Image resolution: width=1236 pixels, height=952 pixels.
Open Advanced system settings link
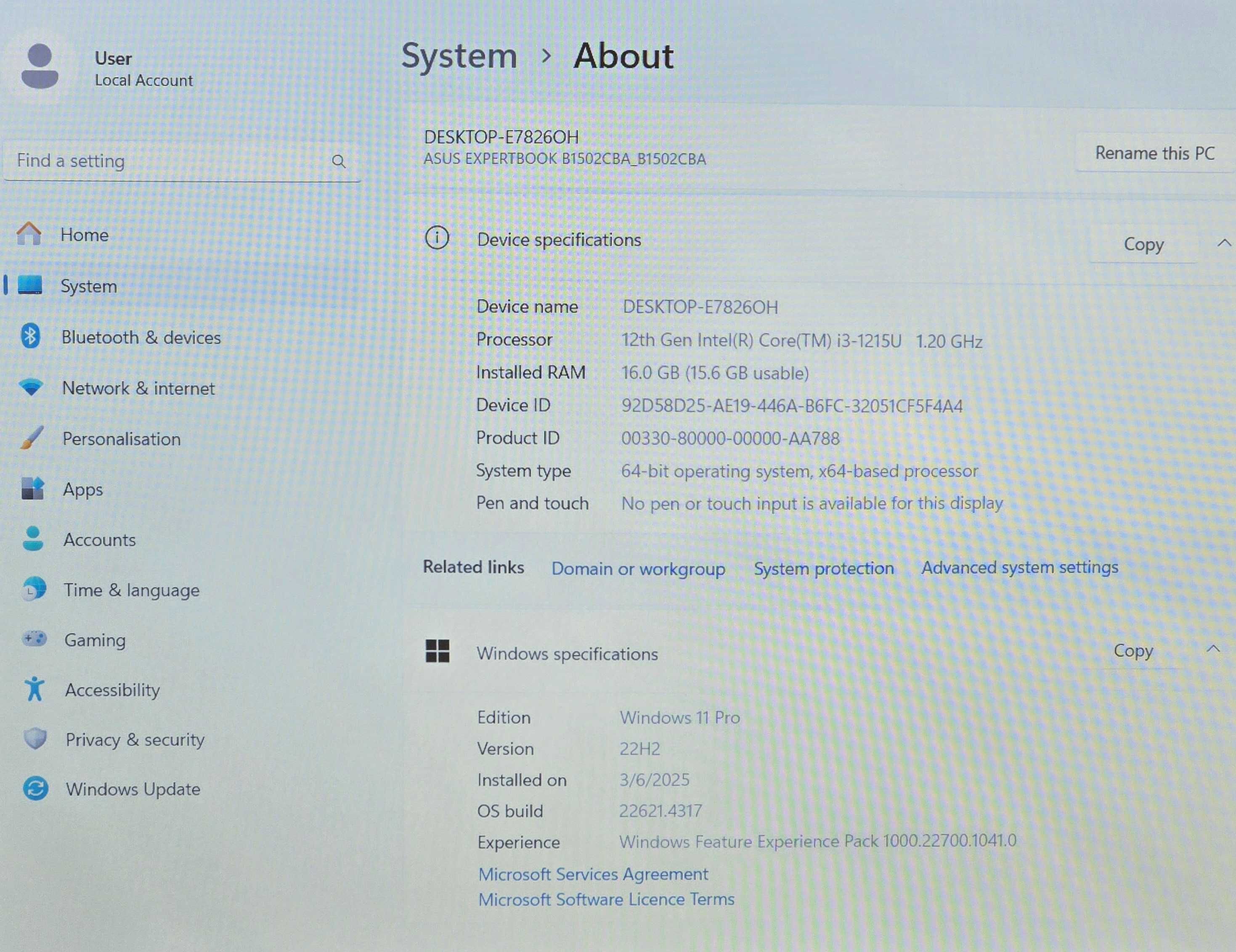pos(1020,567)
